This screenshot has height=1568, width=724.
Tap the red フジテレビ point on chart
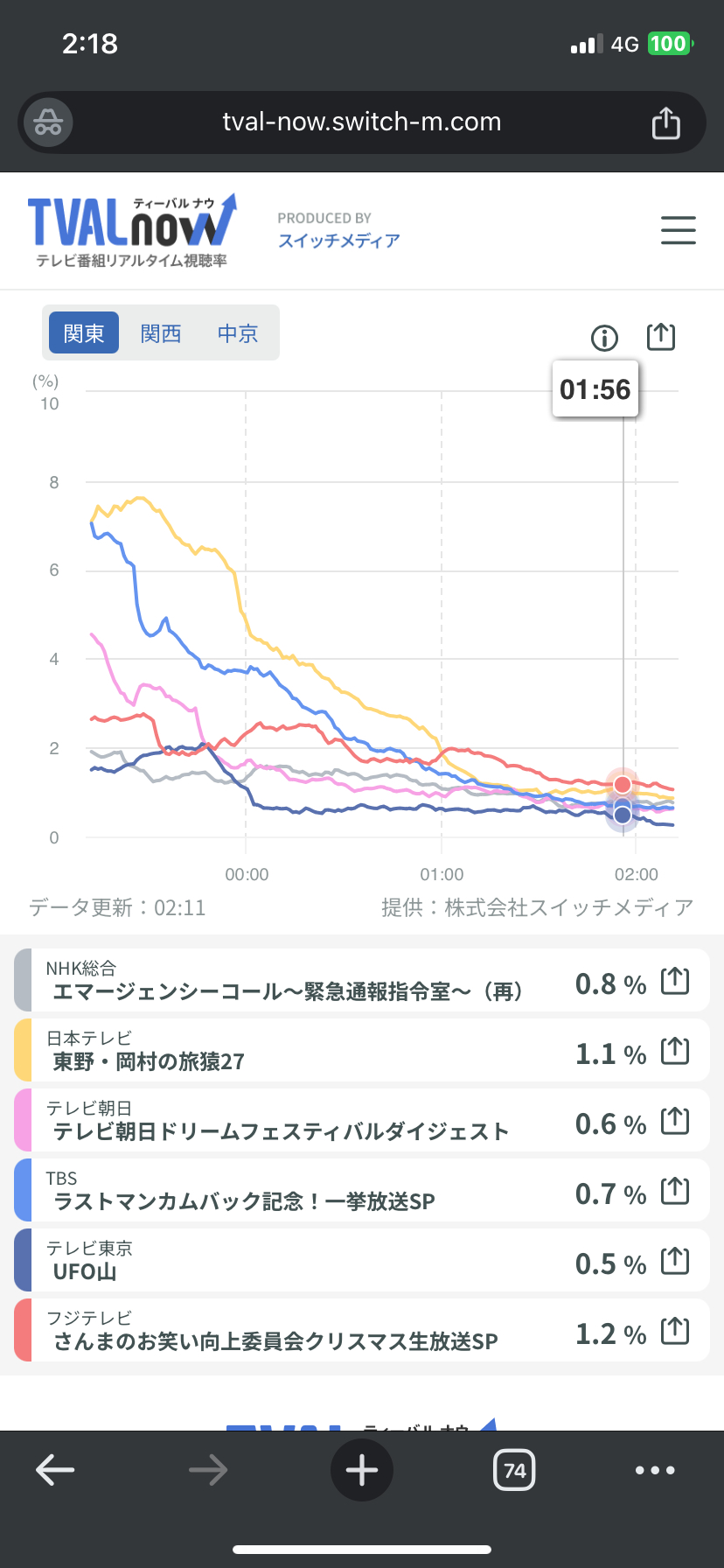click(623, 784)
